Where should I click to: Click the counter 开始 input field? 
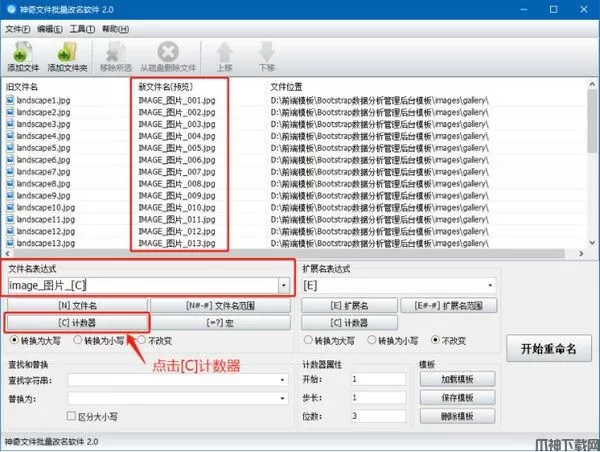tap(378, 379)
